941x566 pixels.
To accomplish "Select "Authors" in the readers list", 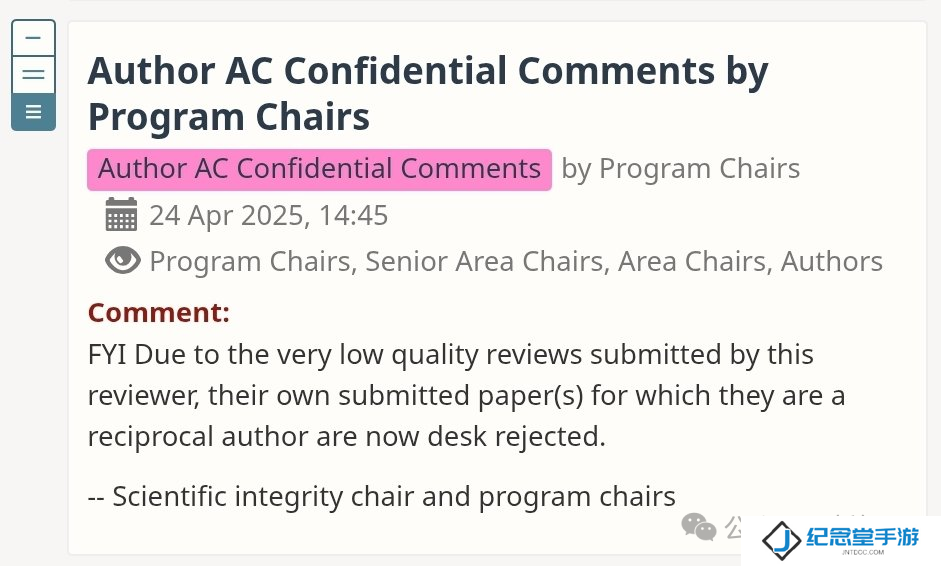I will [832, 261].
